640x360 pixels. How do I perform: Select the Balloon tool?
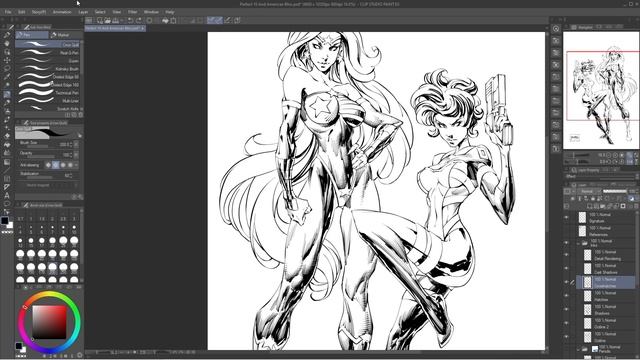pos(7,204)
